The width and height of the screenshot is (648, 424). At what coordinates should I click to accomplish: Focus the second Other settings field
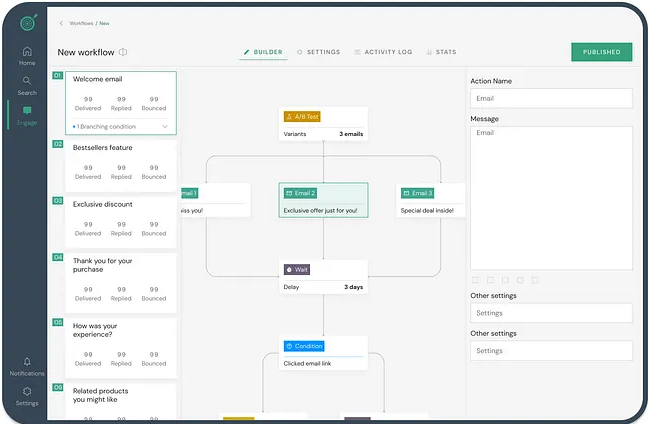[551, 350]
